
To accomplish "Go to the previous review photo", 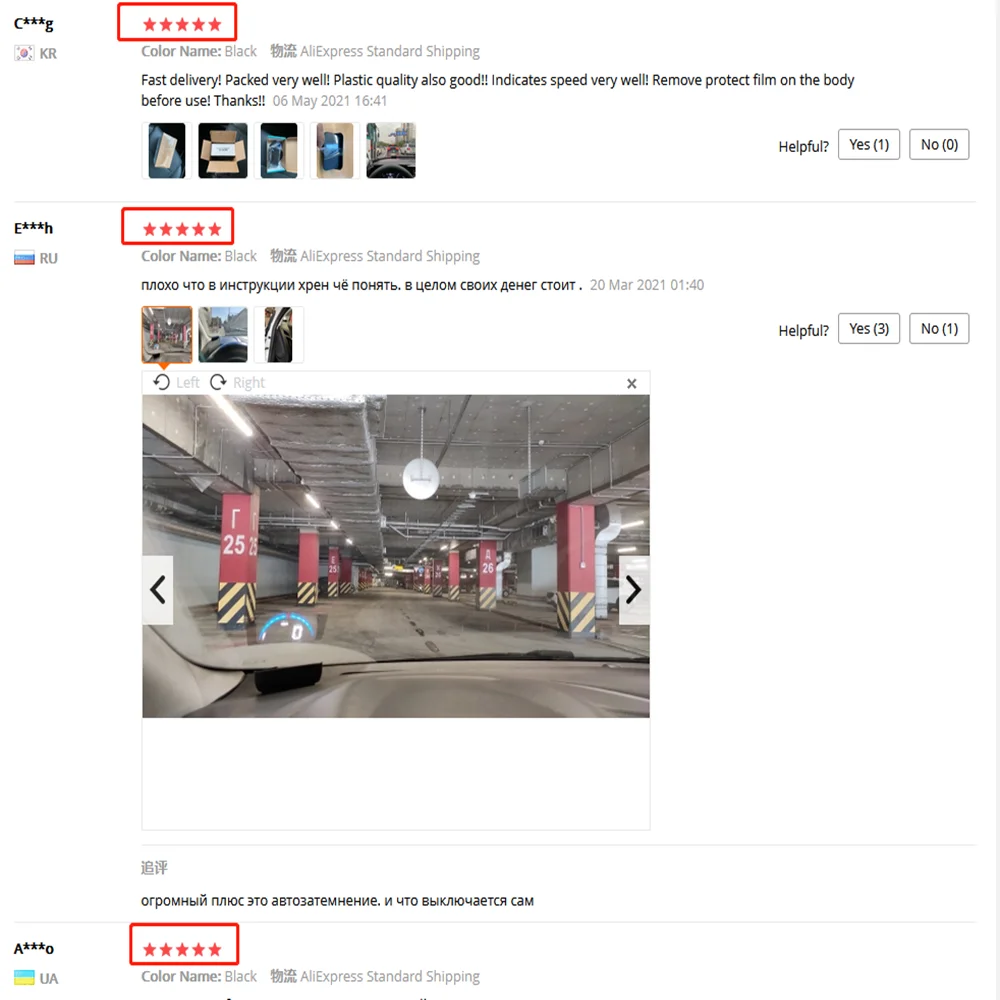I will click(158, 589).
